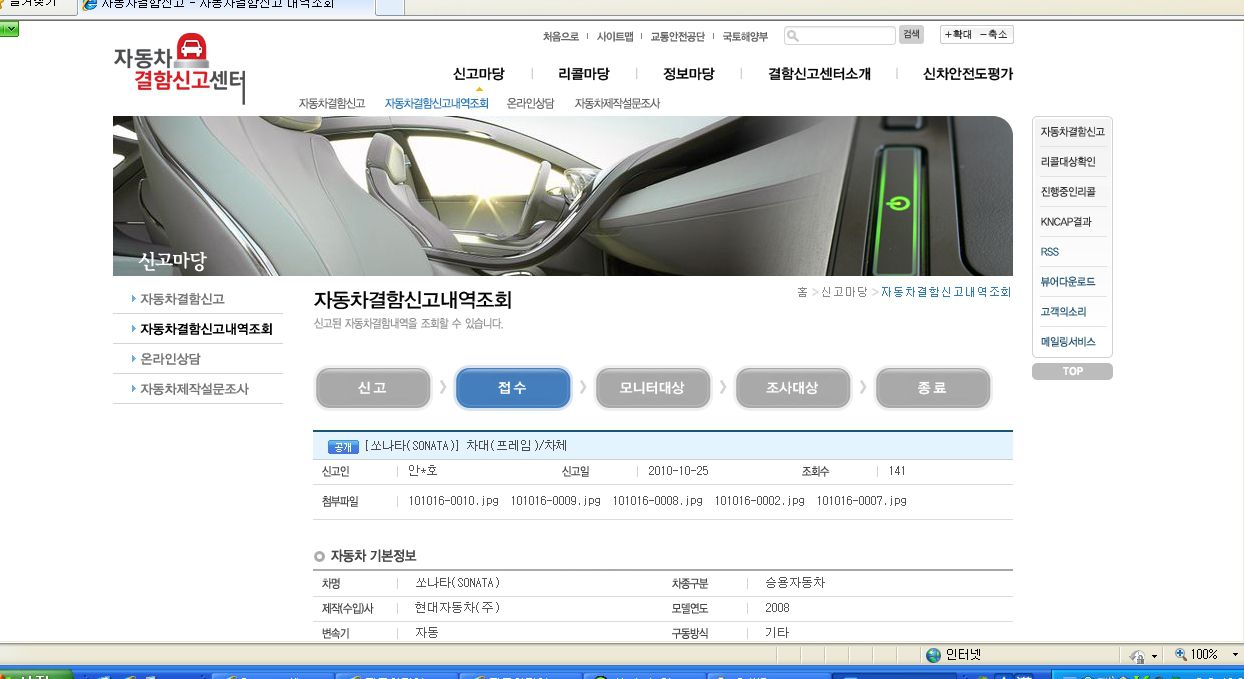Select highlighted 자동차결함신고내역조회 in the top submenu

point(436,103)
